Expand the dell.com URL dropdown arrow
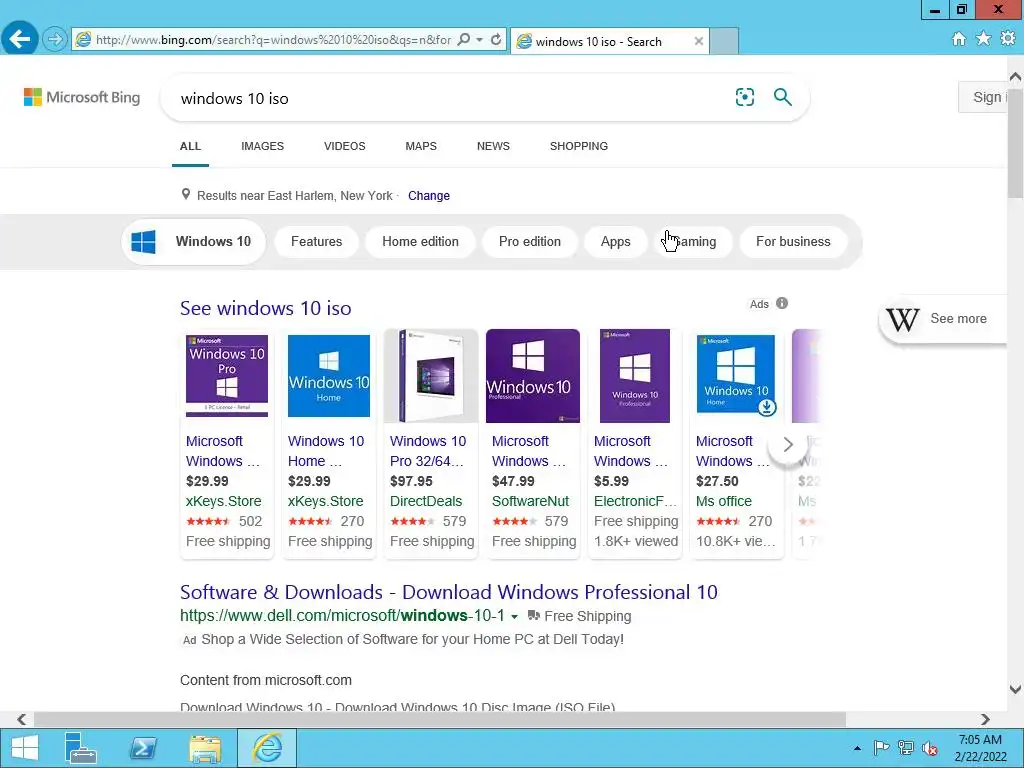The image size is (1024, 768). tap(514, 616)
